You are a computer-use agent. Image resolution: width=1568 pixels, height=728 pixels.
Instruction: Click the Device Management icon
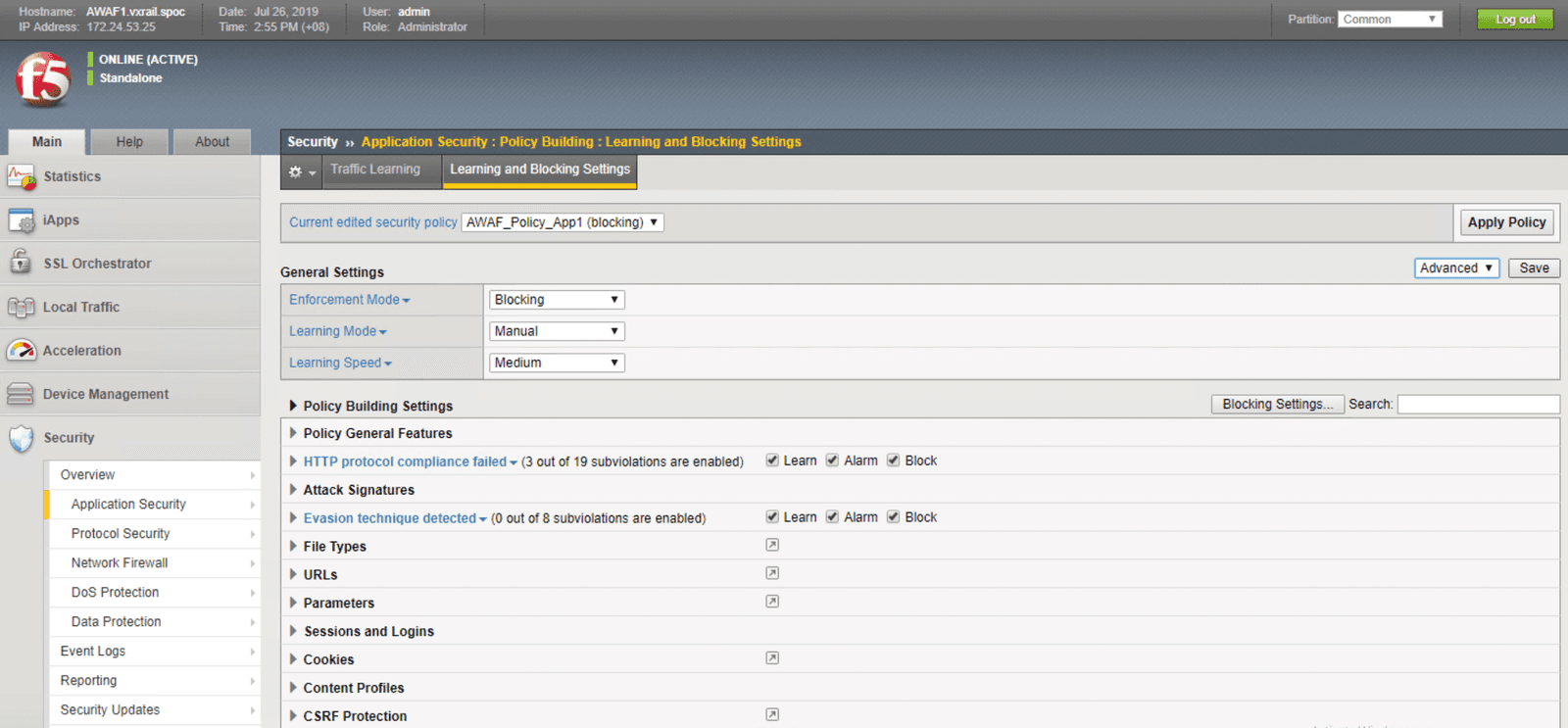point(21,394)
